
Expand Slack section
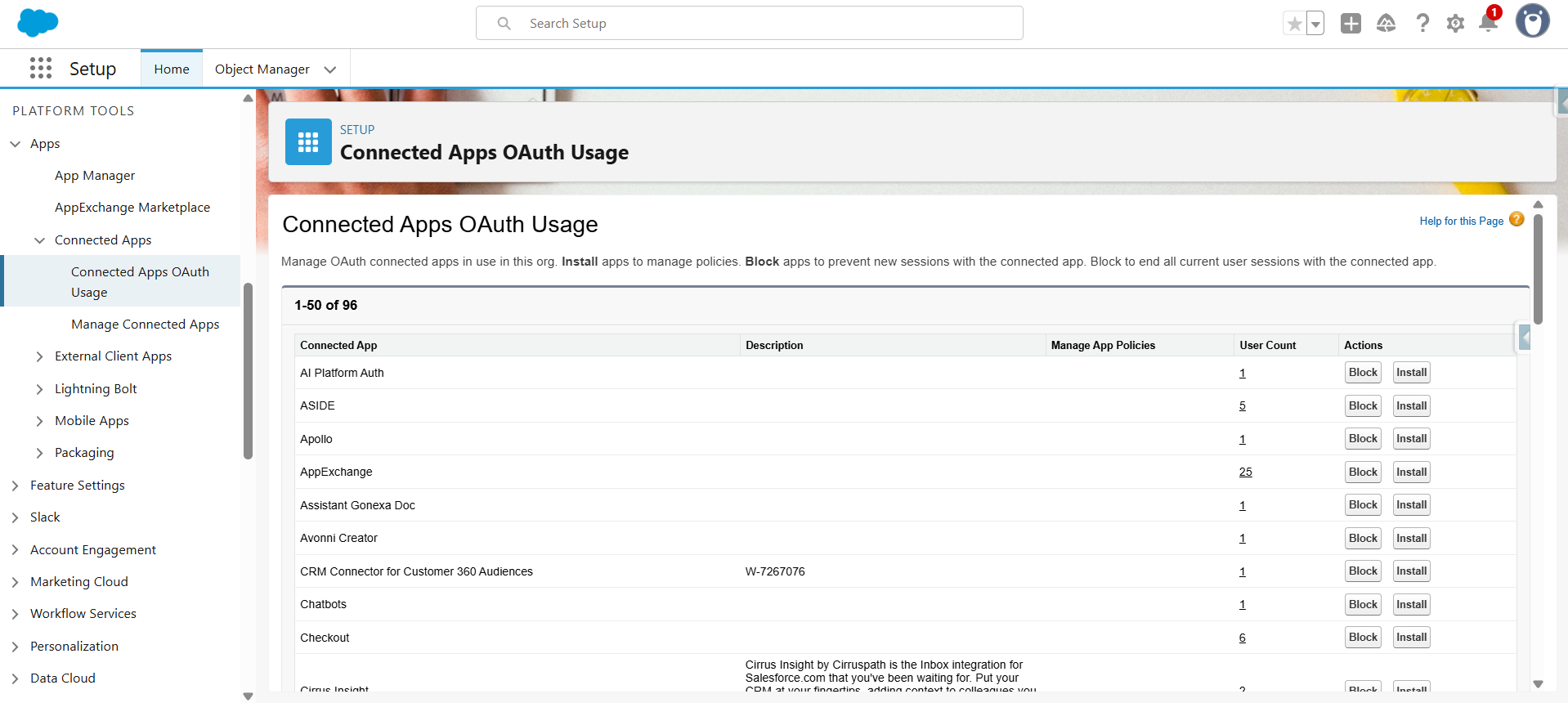click(15, 517)
